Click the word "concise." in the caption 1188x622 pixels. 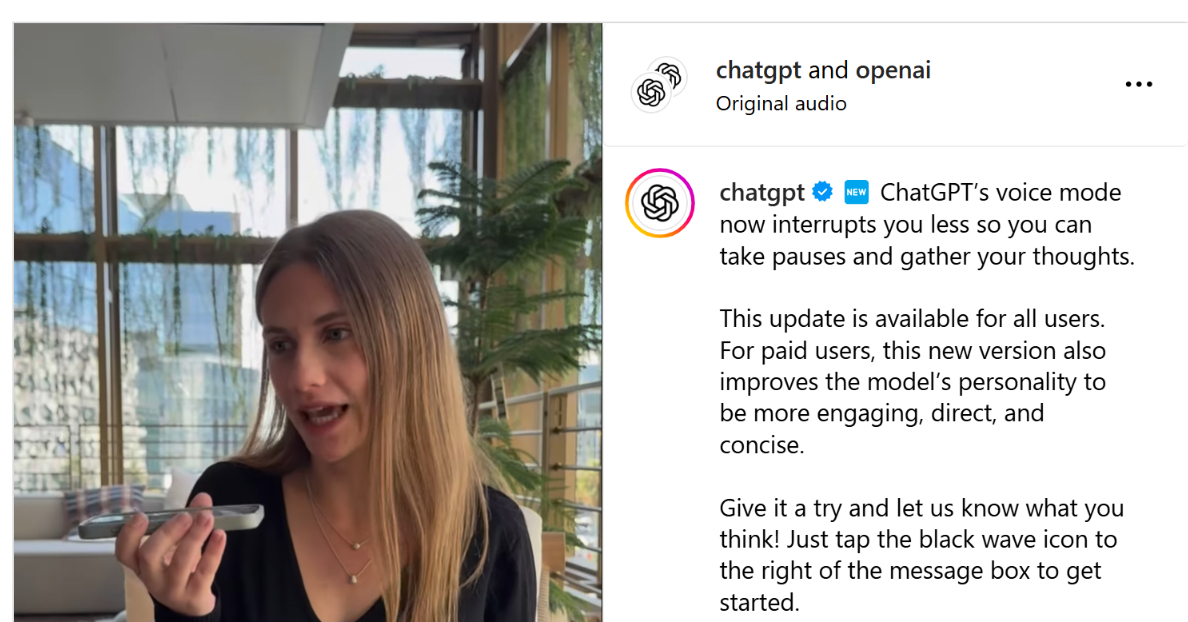point(761,445)
